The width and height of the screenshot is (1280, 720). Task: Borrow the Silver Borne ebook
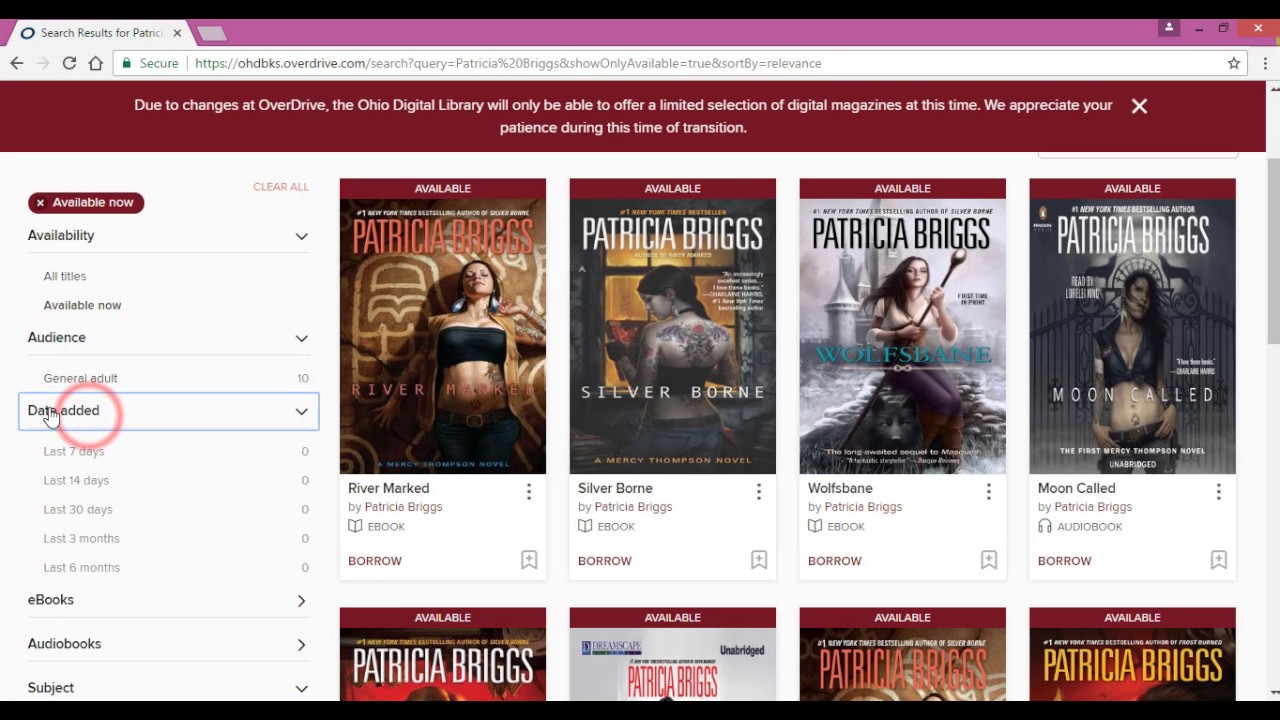[x=605, y=561]
